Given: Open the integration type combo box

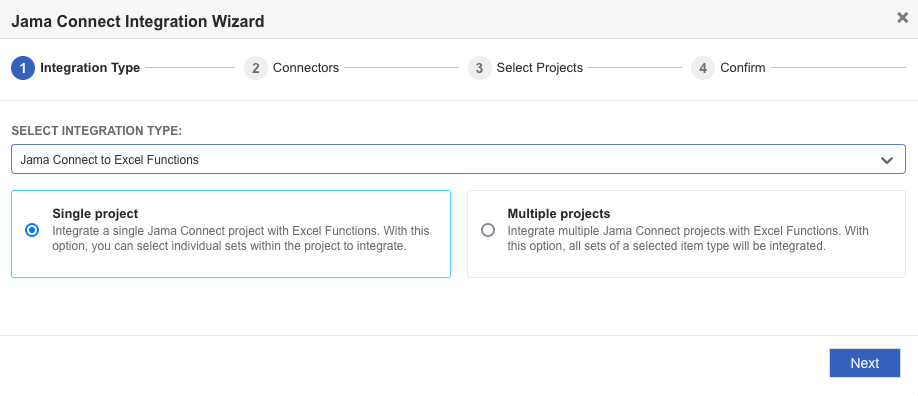Looking at the screenshot, I should [458, 159].
